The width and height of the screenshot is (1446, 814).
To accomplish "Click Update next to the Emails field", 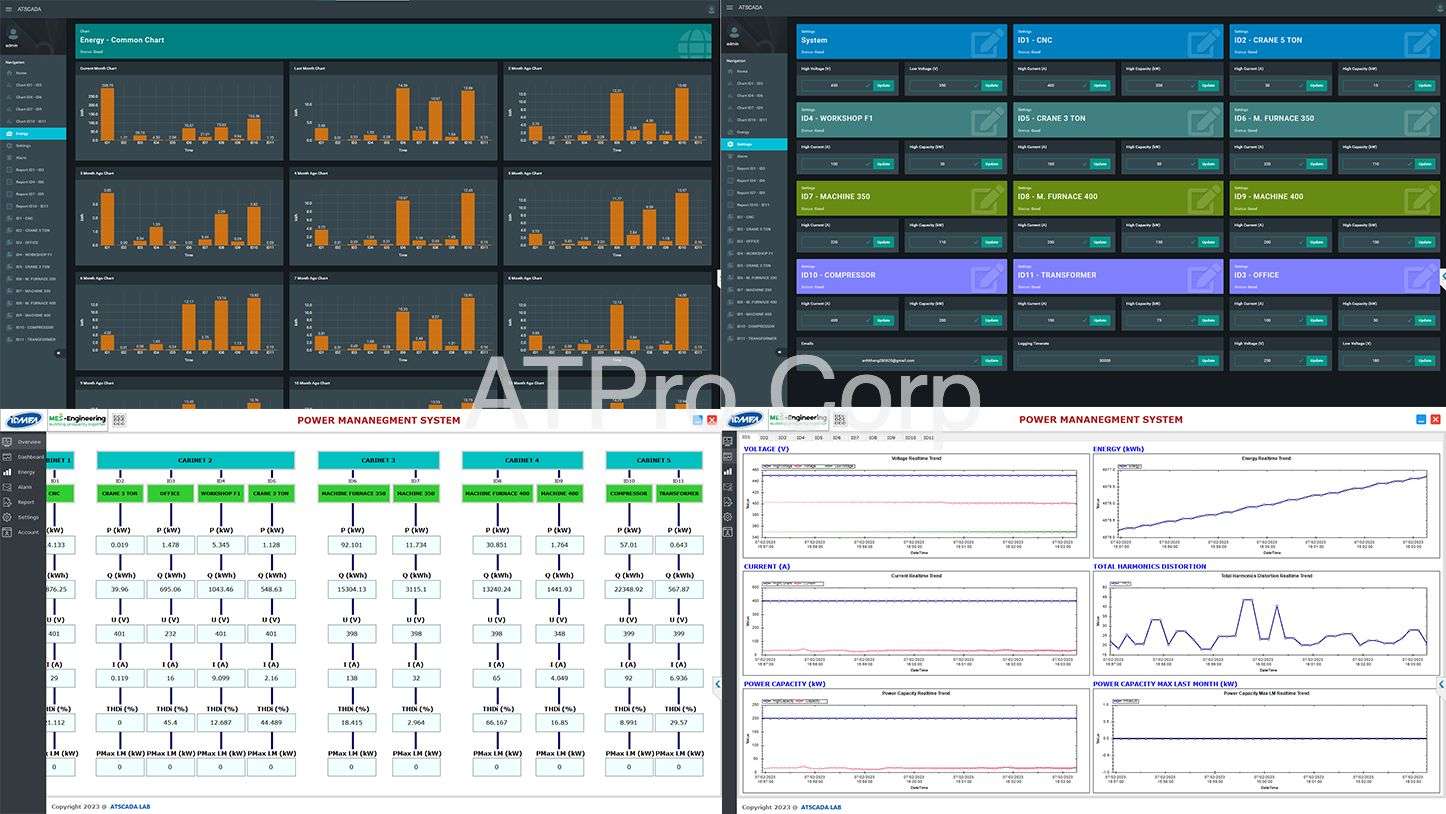I will (x=991, y=360).
